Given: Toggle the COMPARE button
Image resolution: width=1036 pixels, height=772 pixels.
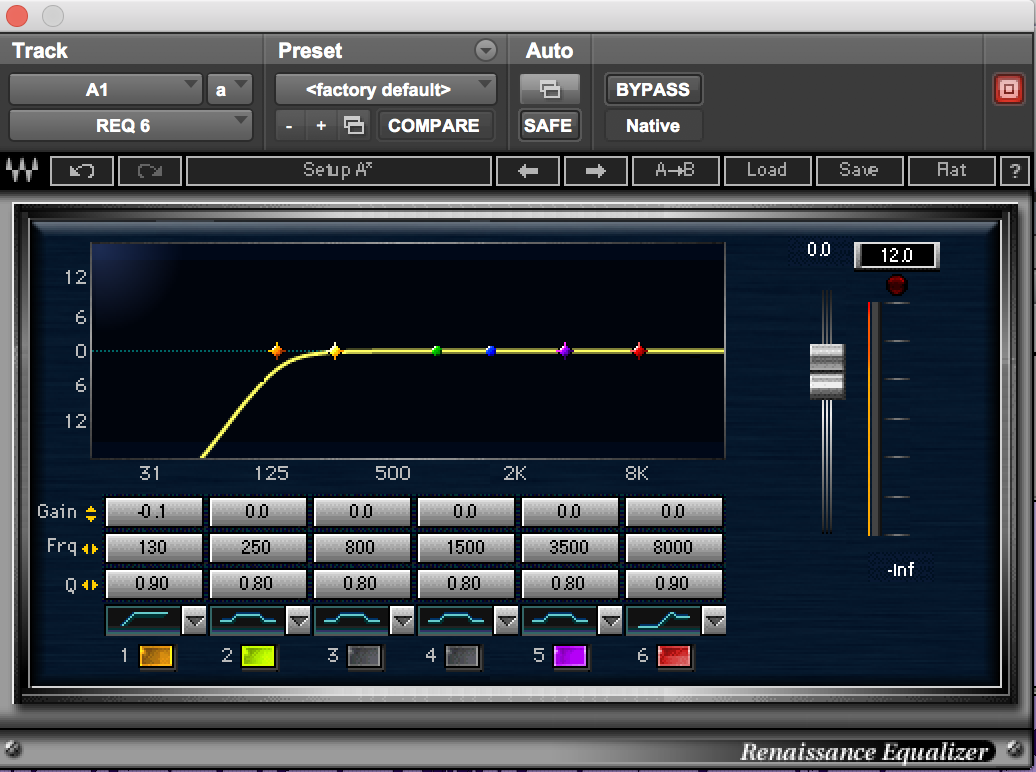Looking at the screenshot, I should (434, 126).
